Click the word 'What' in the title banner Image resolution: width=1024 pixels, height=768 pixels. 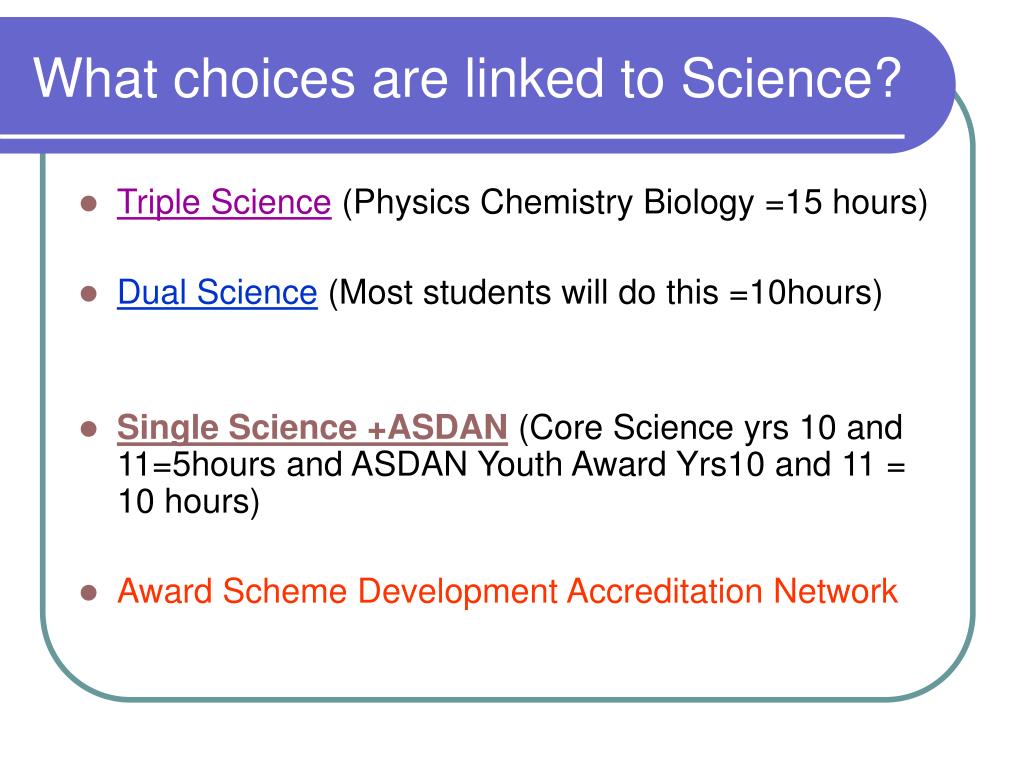(x=95, y=78)
